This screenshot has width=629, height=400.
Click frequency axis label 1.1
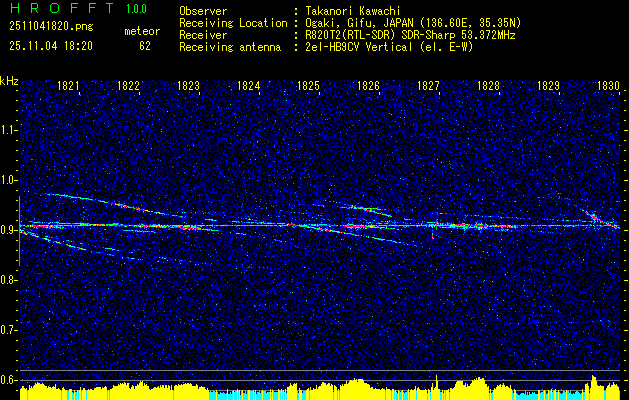(x=8, y=130)
